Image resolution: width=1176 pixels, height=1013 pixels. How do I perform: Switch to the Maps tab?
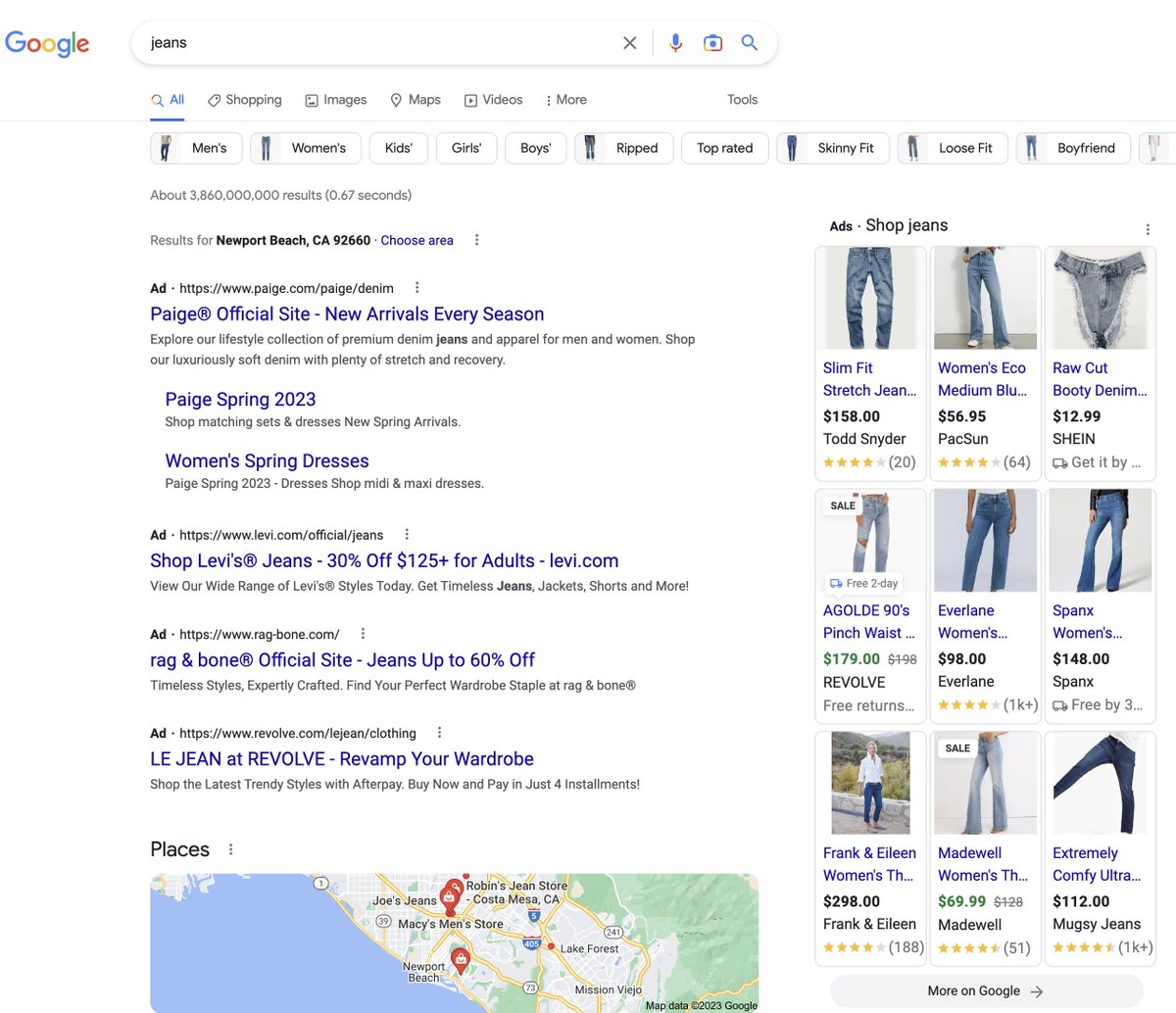[416, 100]
